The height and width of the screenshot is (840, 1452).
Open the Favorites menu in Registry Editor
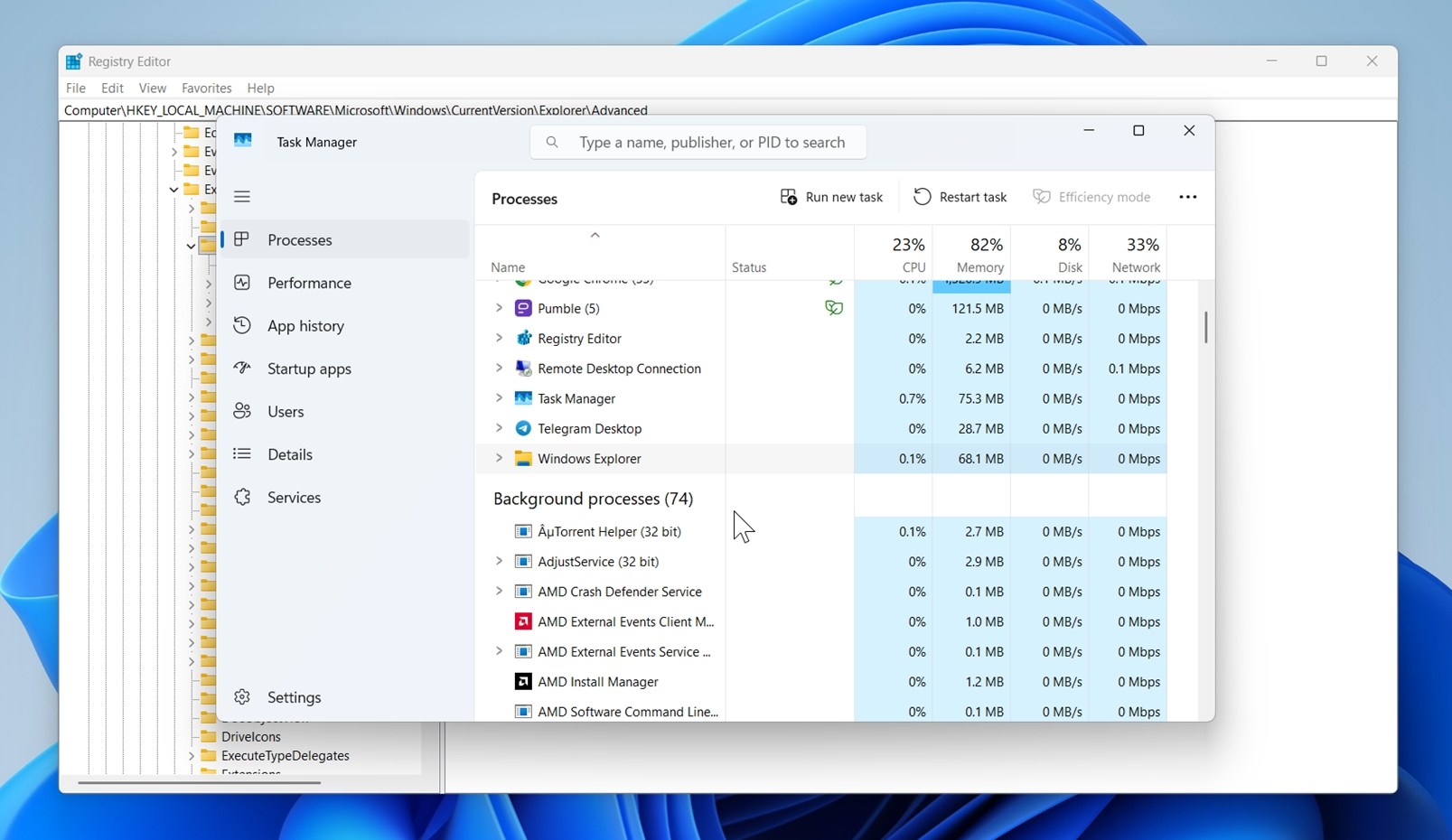coord(206,88)
